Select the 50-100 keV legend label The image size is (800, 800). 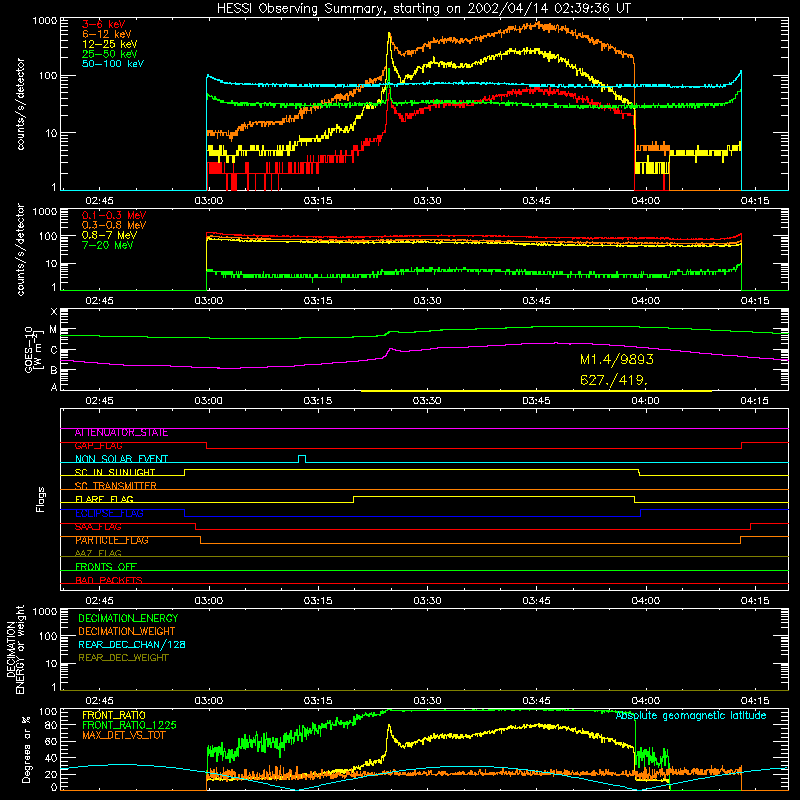113,64
